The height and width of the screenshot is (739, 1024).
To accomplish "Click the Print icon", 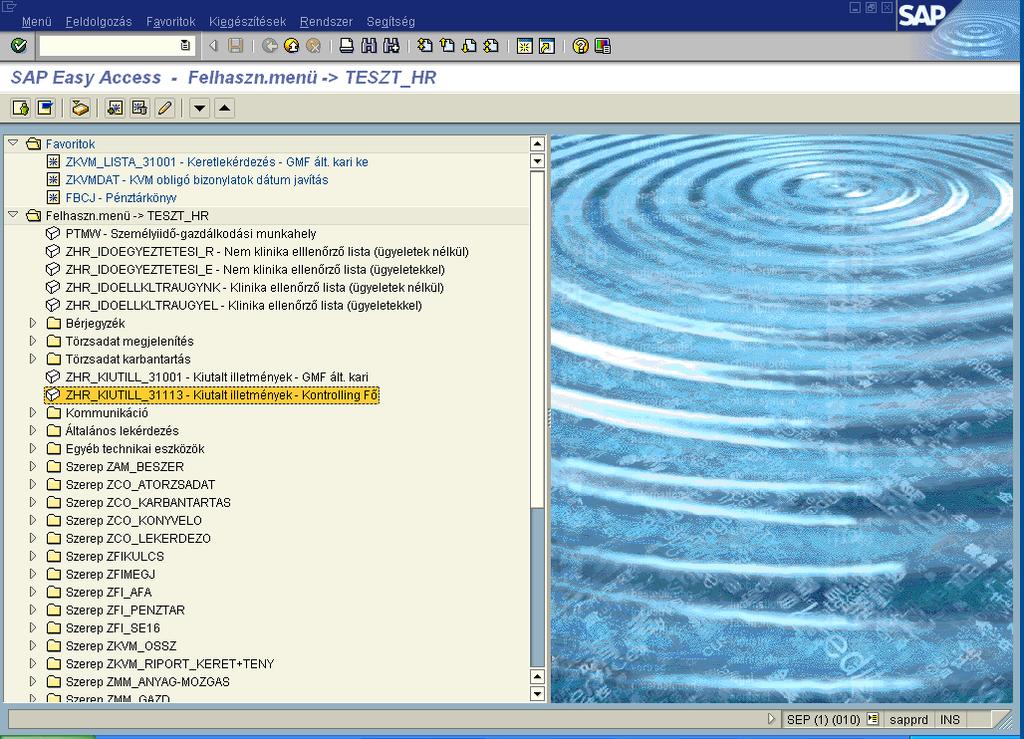I will point(347,46).
